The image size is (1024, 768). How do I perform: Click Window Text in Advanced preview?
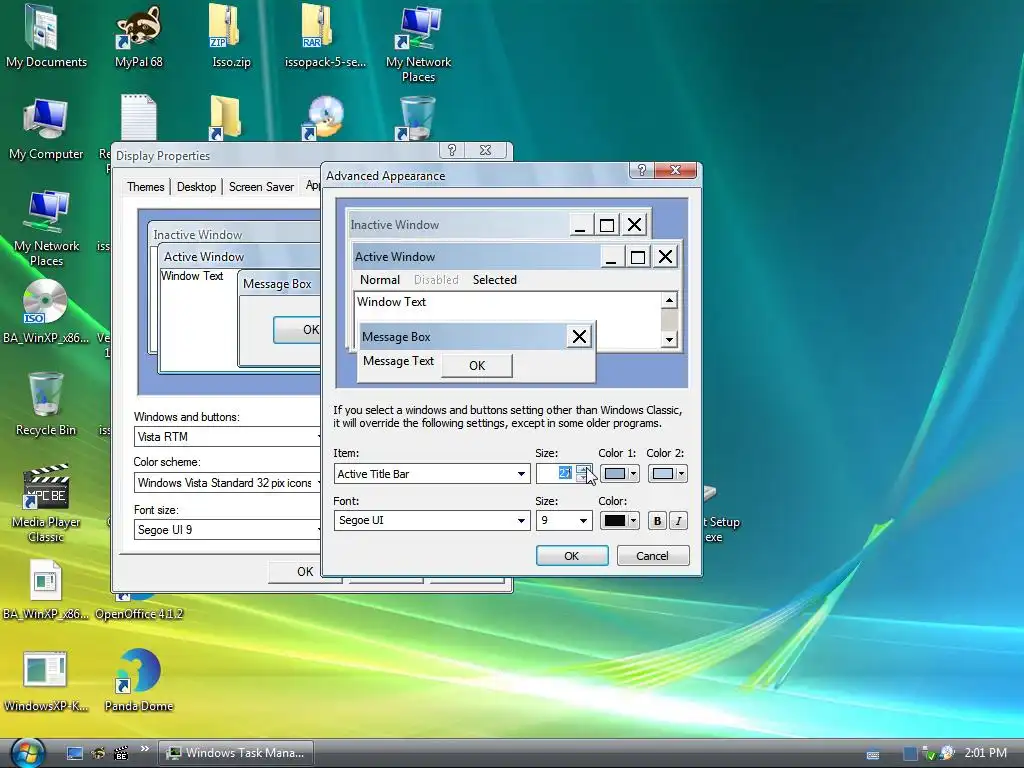pyautogui.click(x=391, y=302)
